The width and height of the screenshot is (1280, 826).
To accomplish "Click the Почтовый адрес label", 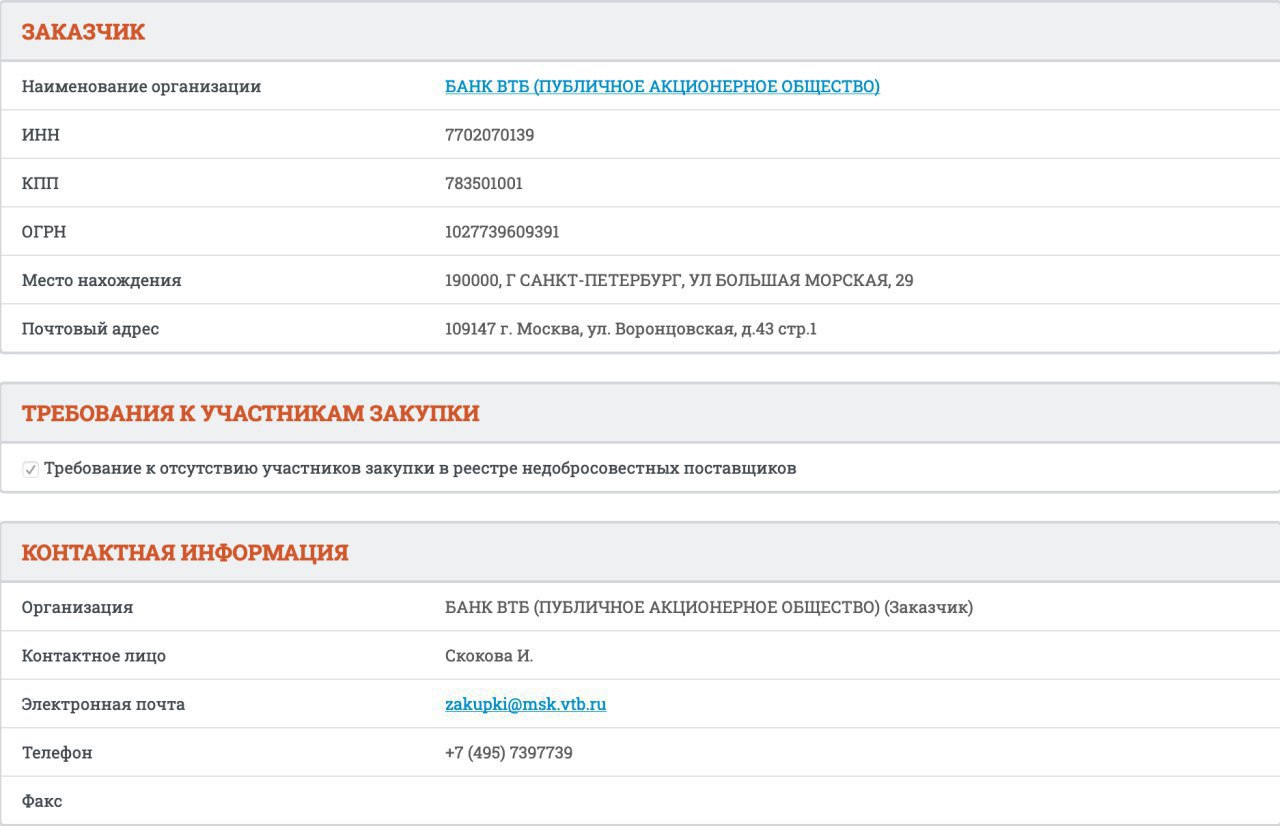I will tap(90, 329).
